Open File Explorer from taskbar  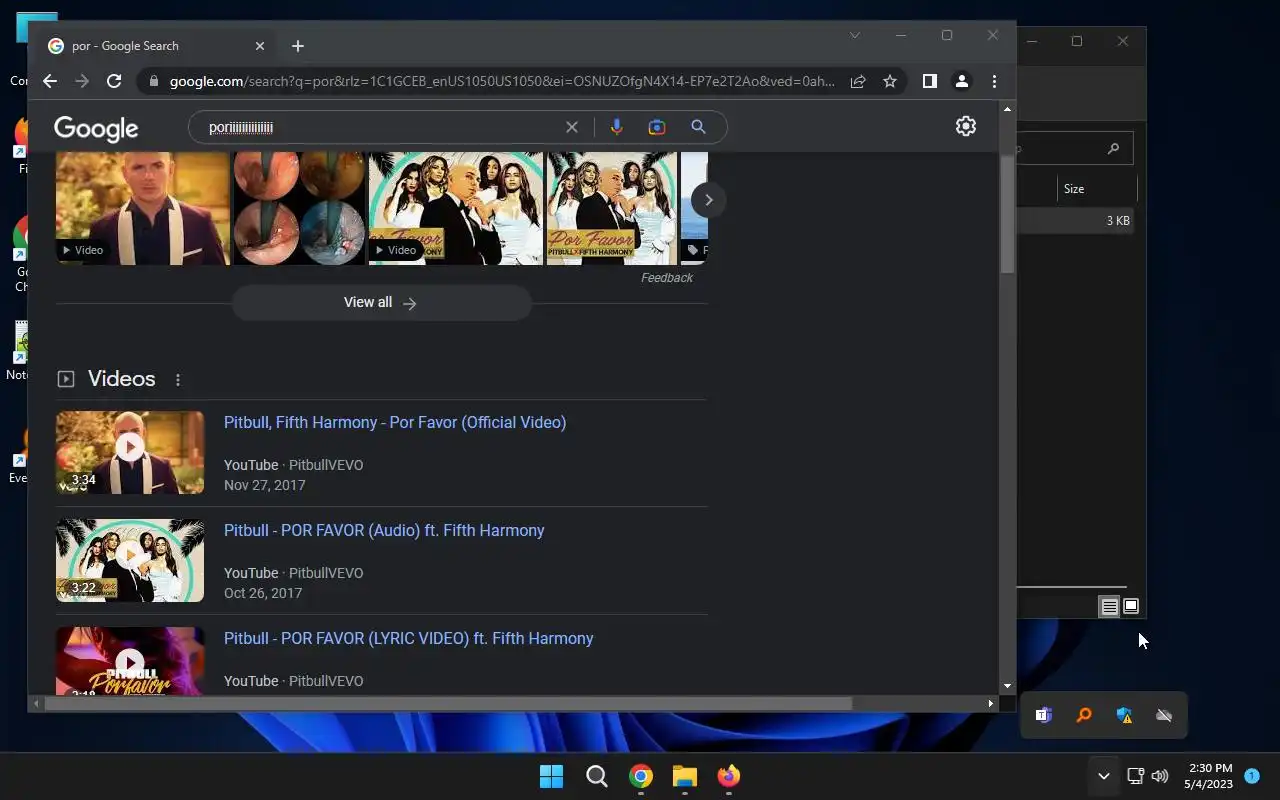point(685,776)
